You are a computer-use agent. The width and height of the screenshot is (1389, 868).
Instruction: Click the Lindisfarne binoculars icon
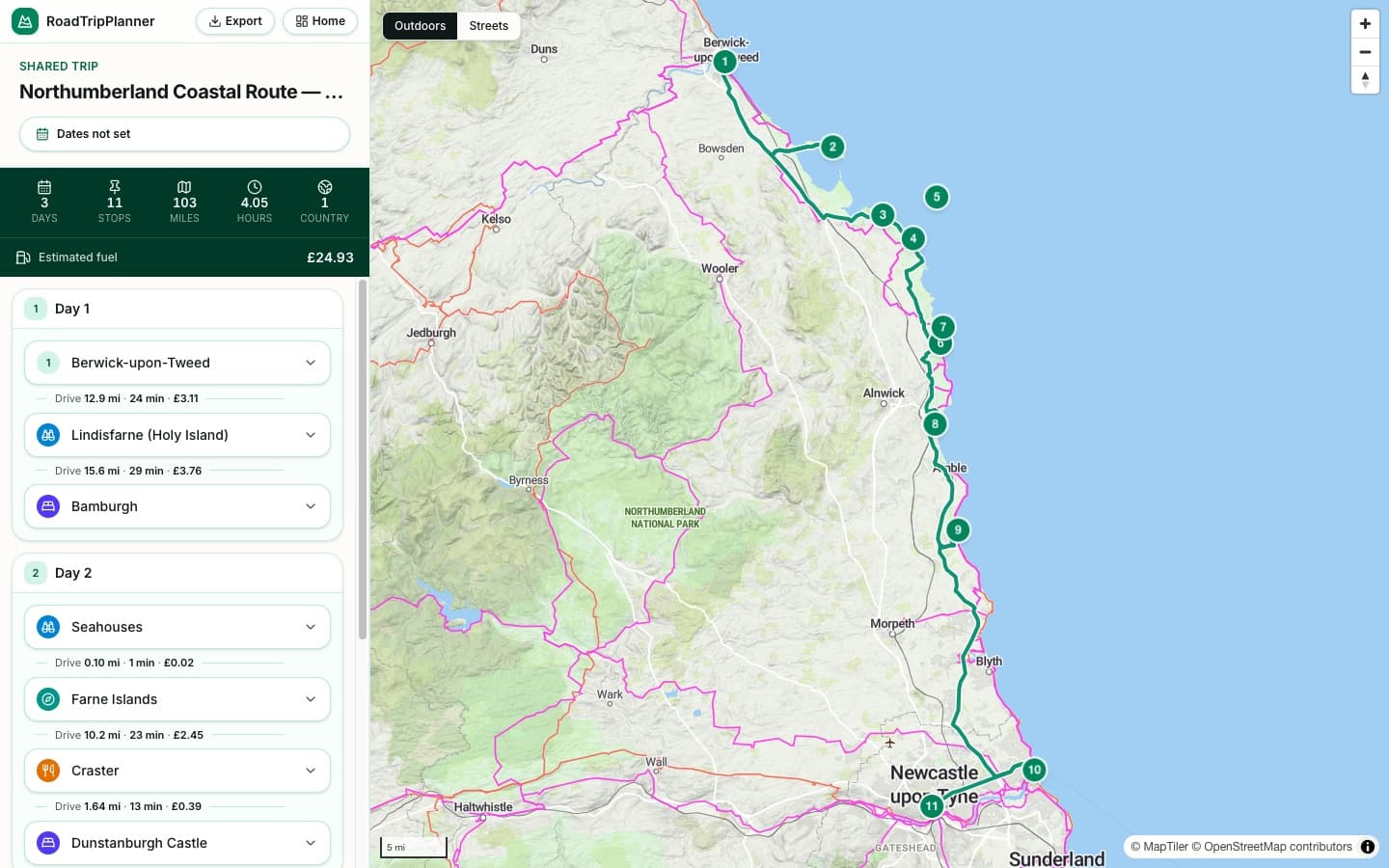click(x=48, y=435)
